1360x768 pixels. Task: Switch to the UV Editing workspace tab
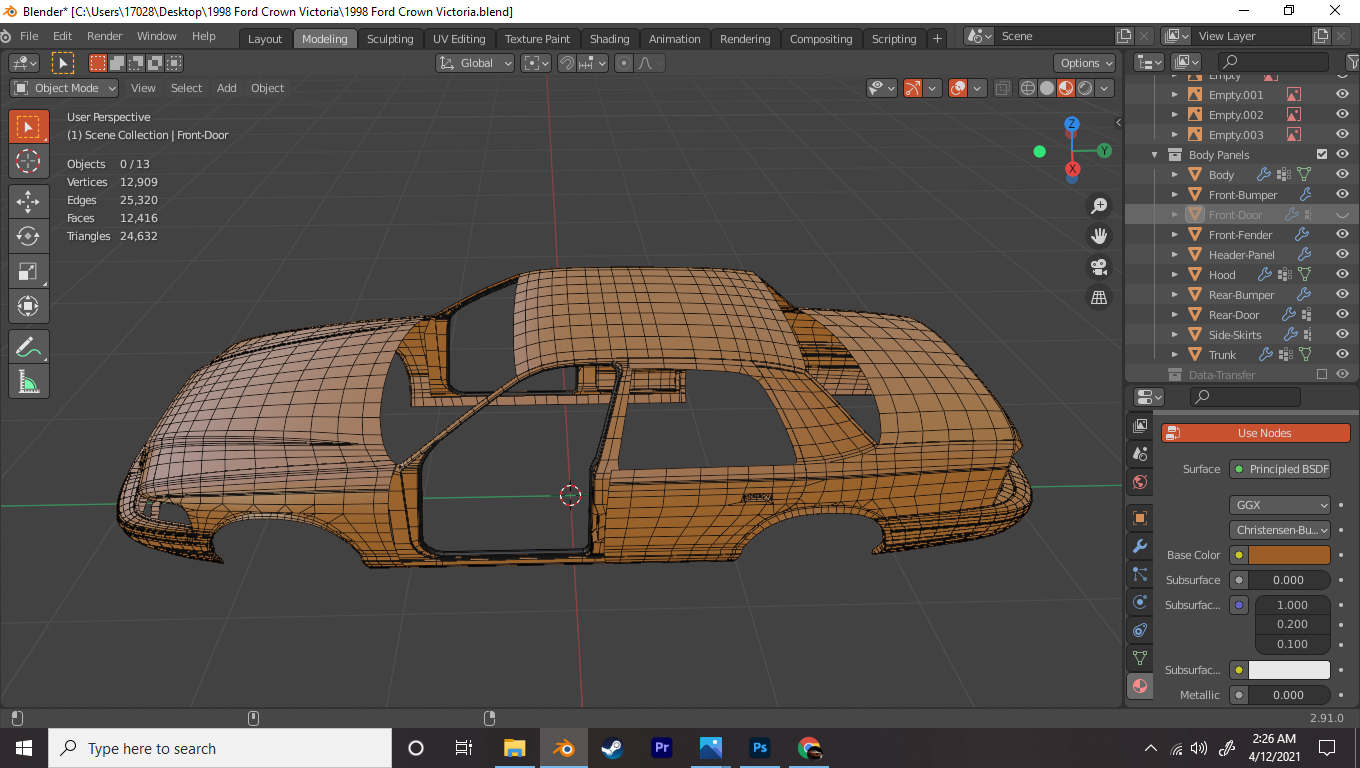(x=459, y=39)
